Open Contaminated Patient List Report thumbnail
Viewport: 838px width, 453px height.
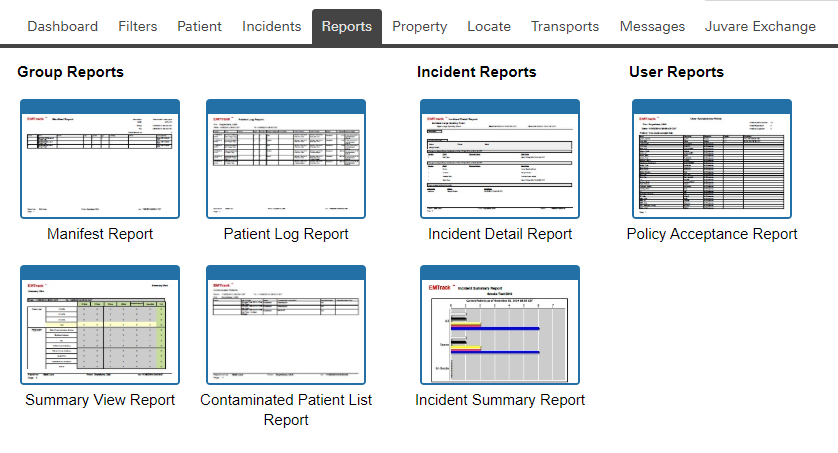pyautogui.click(x=286, y=325)
